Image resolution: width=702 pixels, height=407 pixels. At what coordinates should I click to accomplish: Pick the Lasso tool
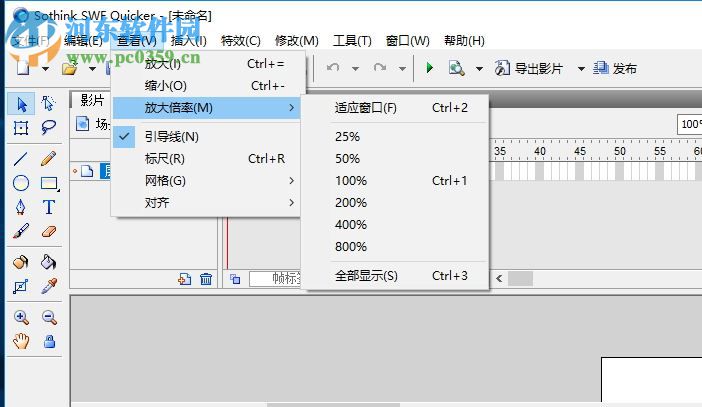[48, 128]
